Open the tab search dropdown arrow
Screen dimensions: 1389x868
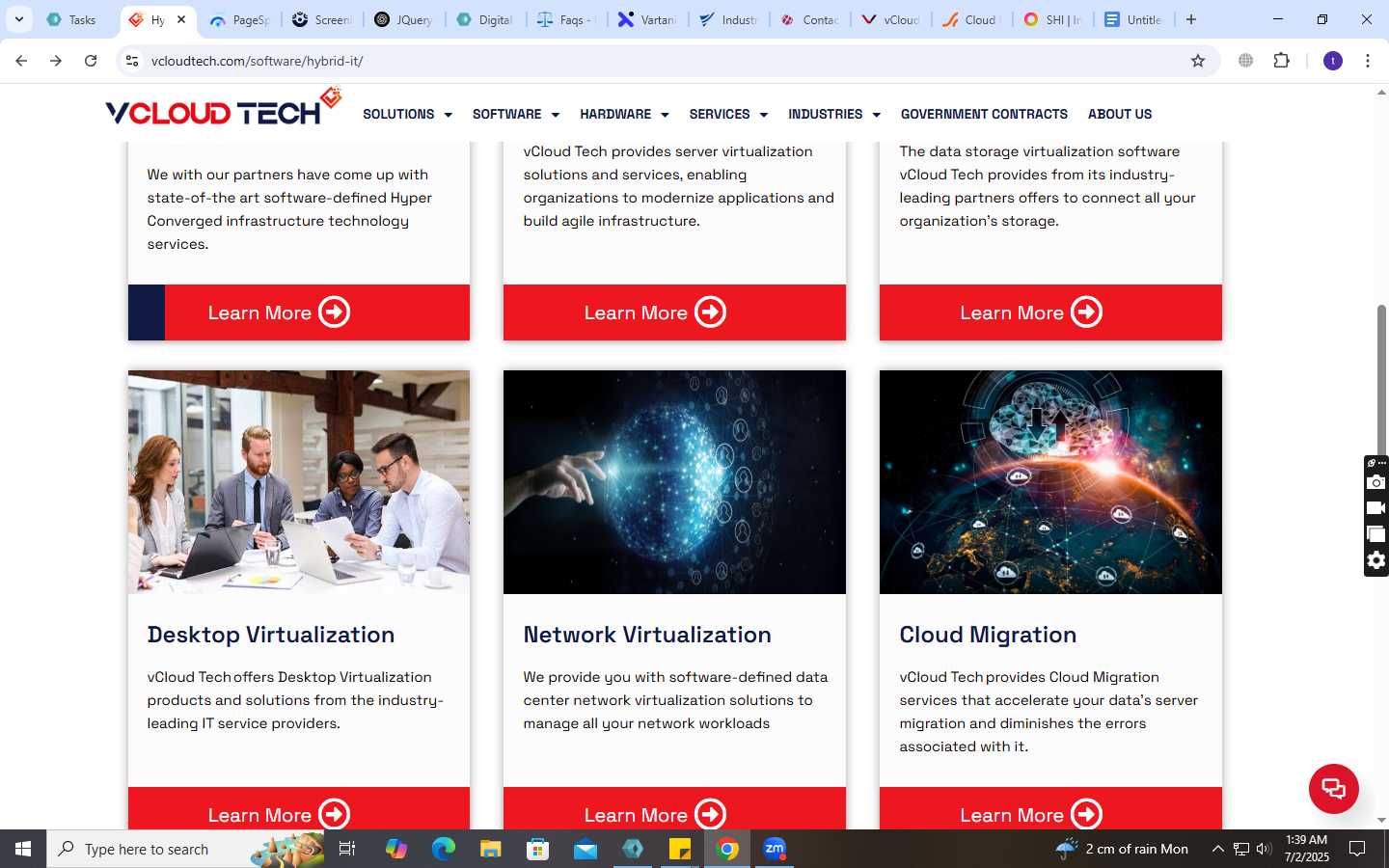tap(18, 19)
